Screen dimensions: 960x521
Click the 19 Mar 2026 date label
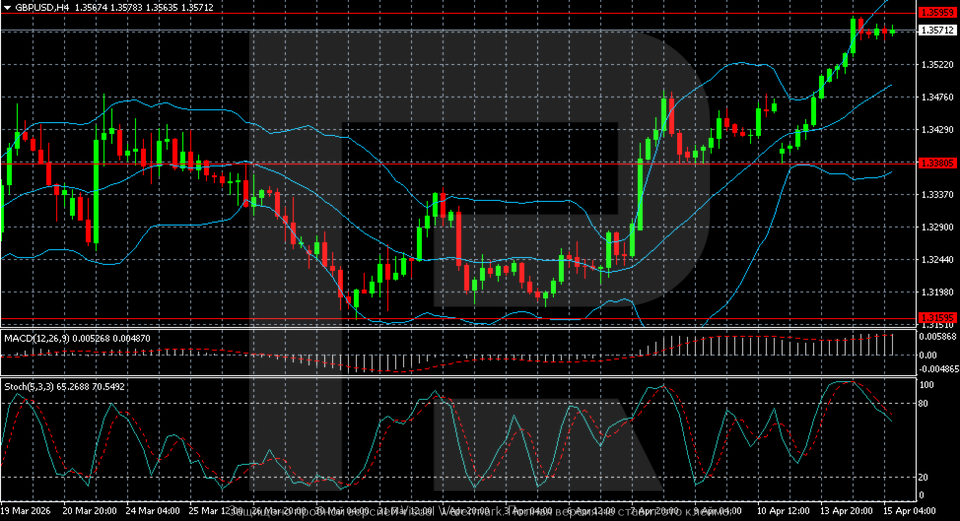[28, 511]
